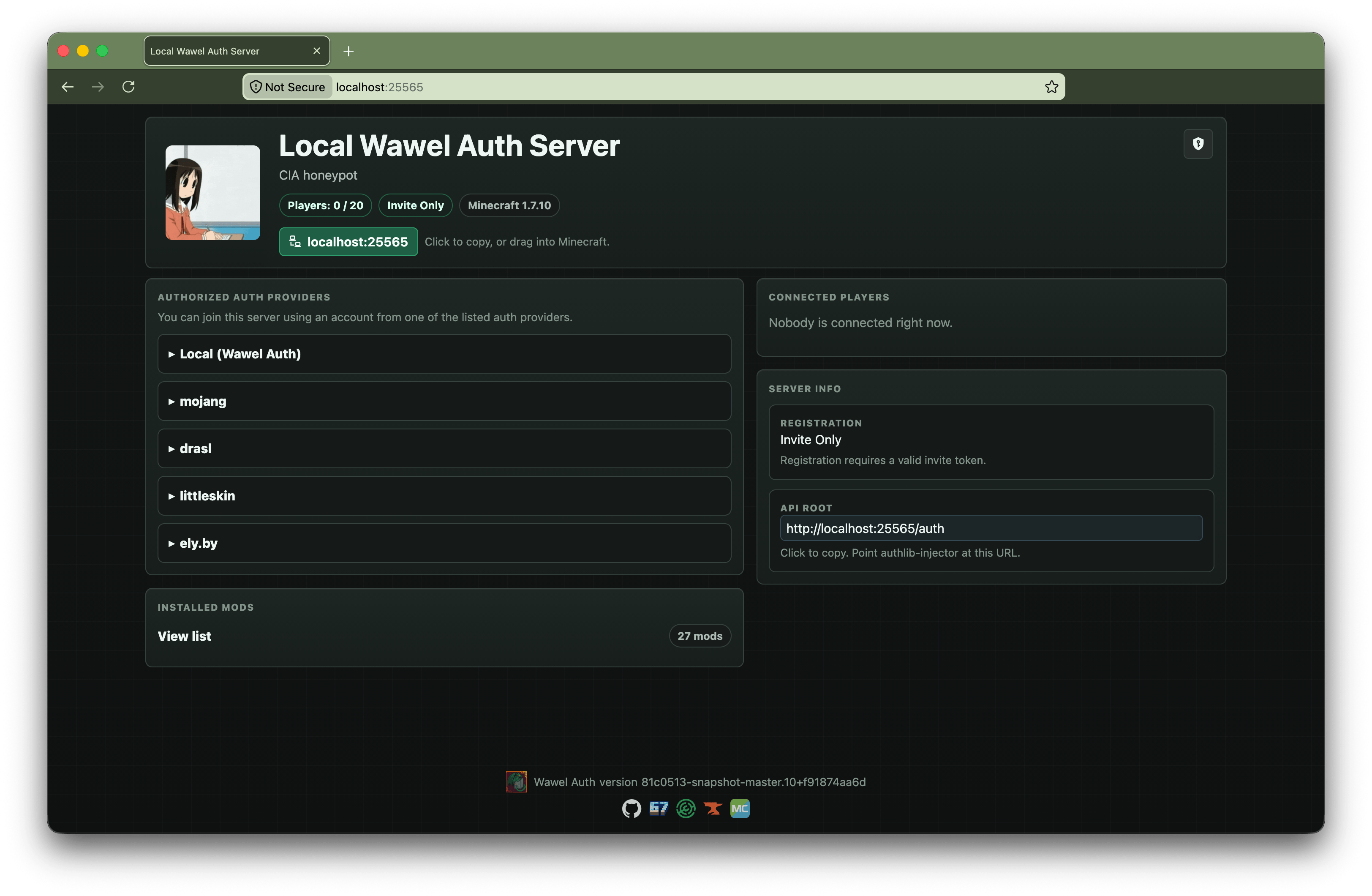Click the CIA honeypot subtitle

318,175
